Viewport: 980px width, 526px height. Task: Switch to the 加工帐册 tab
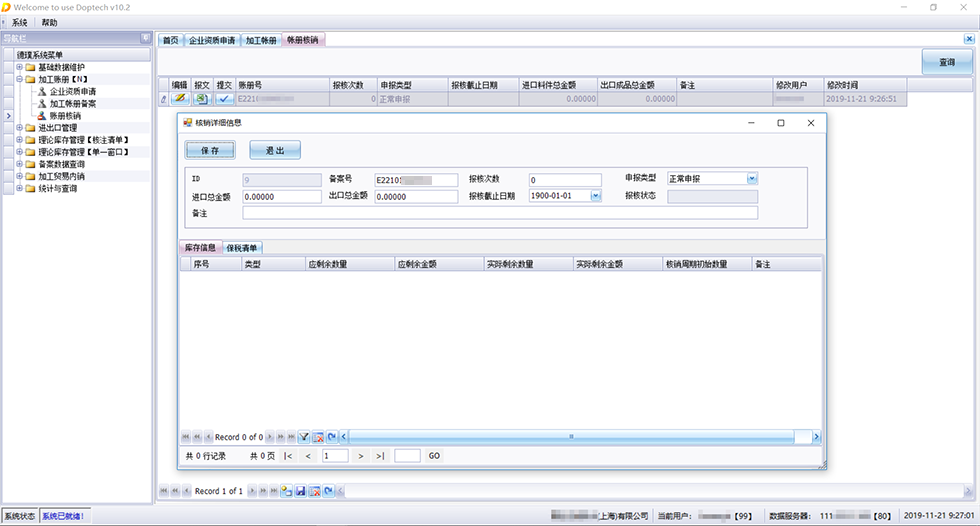pyautogui.click(x=261, y=40)
